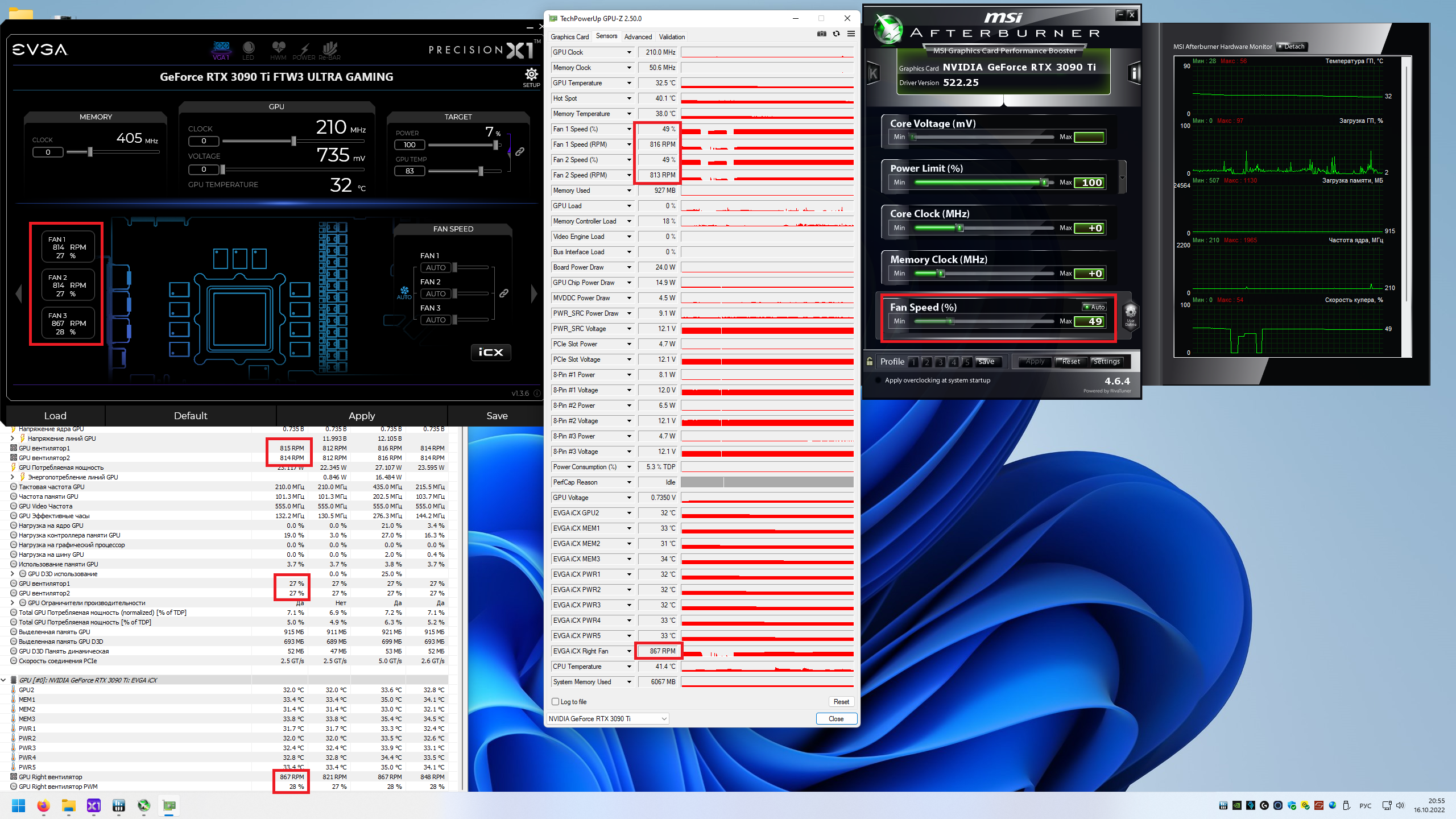Screen dimensions: 1456x819
Task: Open the GPU-Z hamburger menu
Action: [x=851, y=34]
